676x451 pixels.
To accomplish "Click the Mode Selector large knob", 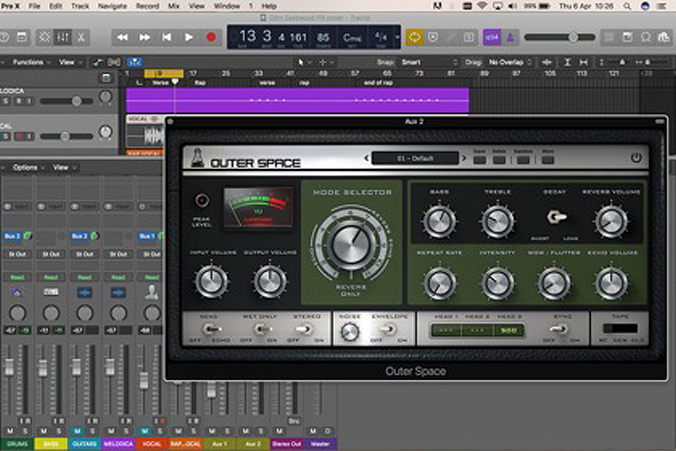I will click(351, 243).
